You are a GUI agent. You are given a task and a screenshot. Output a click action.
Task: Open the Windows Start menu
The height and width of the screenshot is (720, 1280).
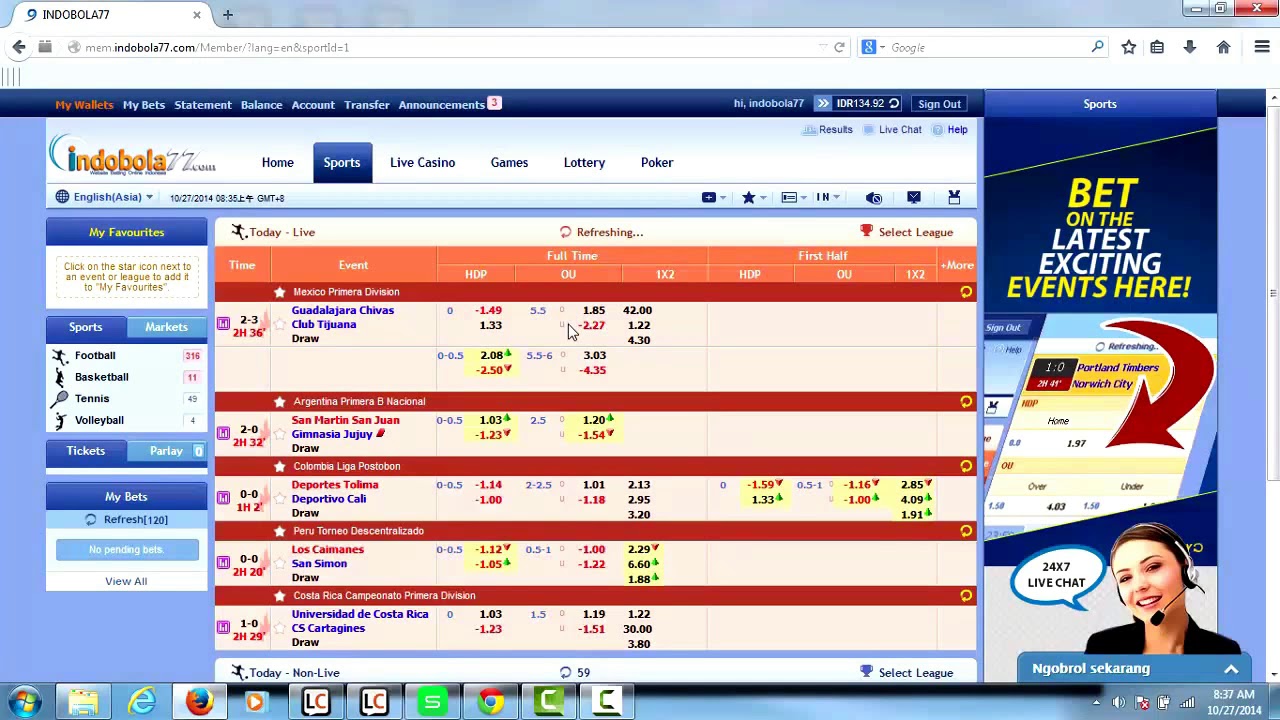[x=25, y=702]
